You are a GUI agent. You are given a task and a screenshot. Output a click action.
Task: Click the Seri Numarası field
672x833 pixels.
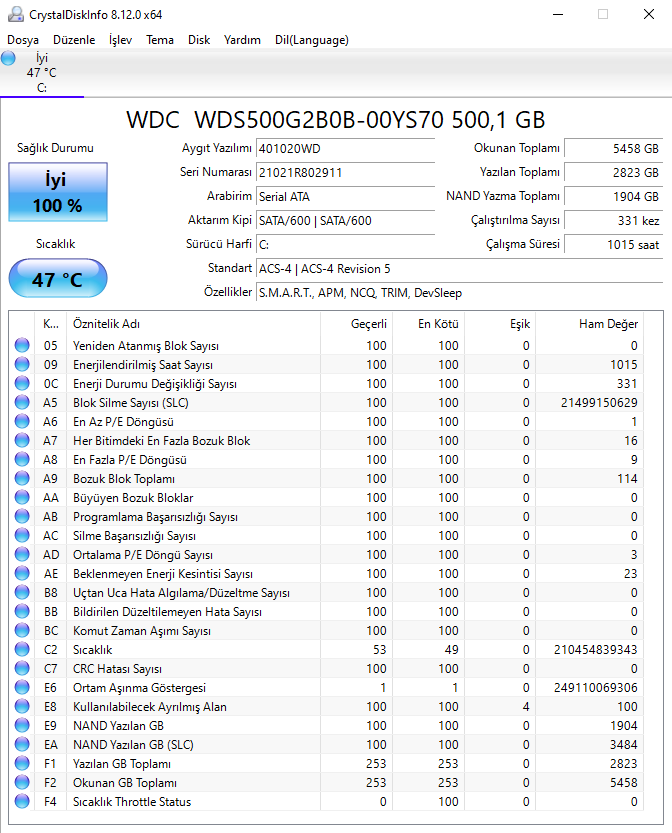(x=345, y=173)
